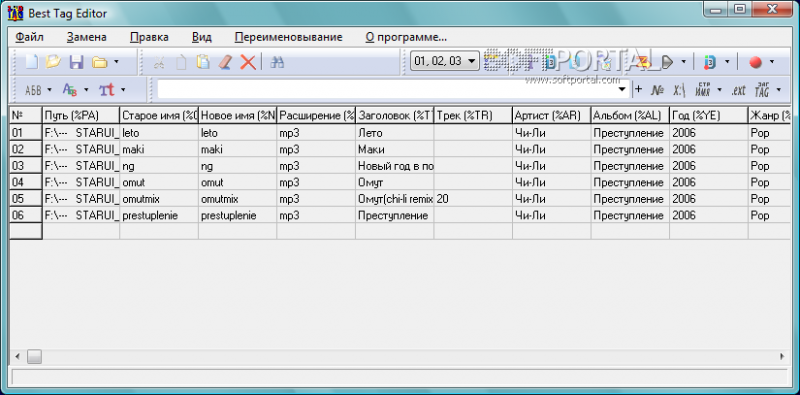Click the ID3 tag icon with red dot
This screenshot has height=395, width=800.
pos(710,62)
